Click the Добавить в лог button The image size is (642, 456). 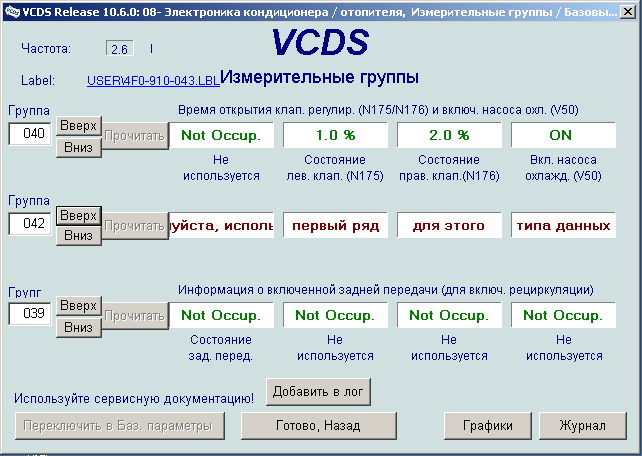[318, 392]
